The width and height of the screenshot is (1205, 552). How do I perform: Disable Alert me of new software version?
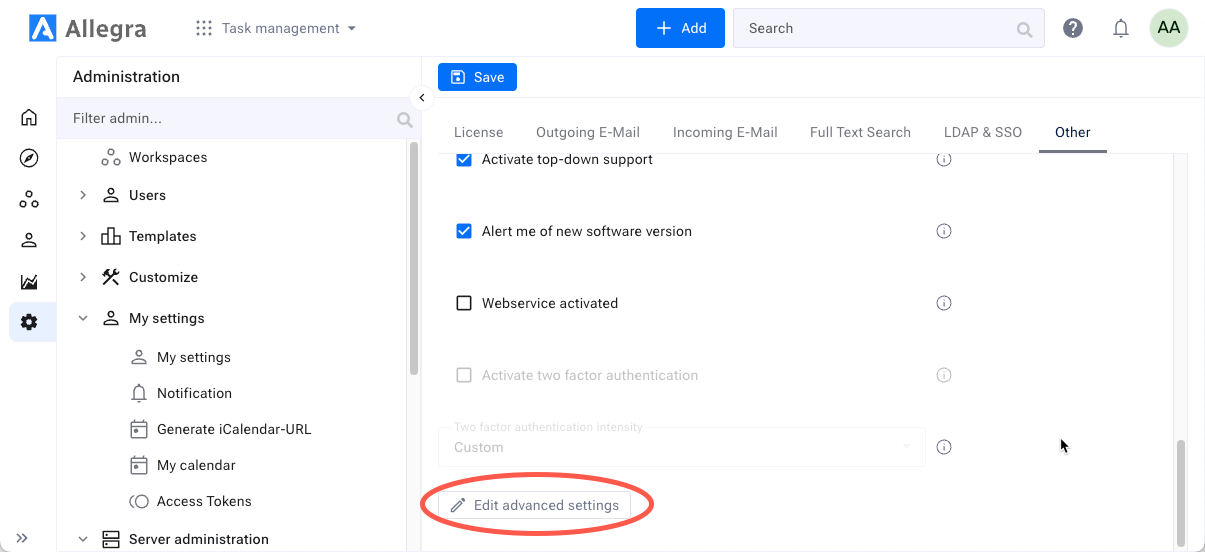click(464, 231)
